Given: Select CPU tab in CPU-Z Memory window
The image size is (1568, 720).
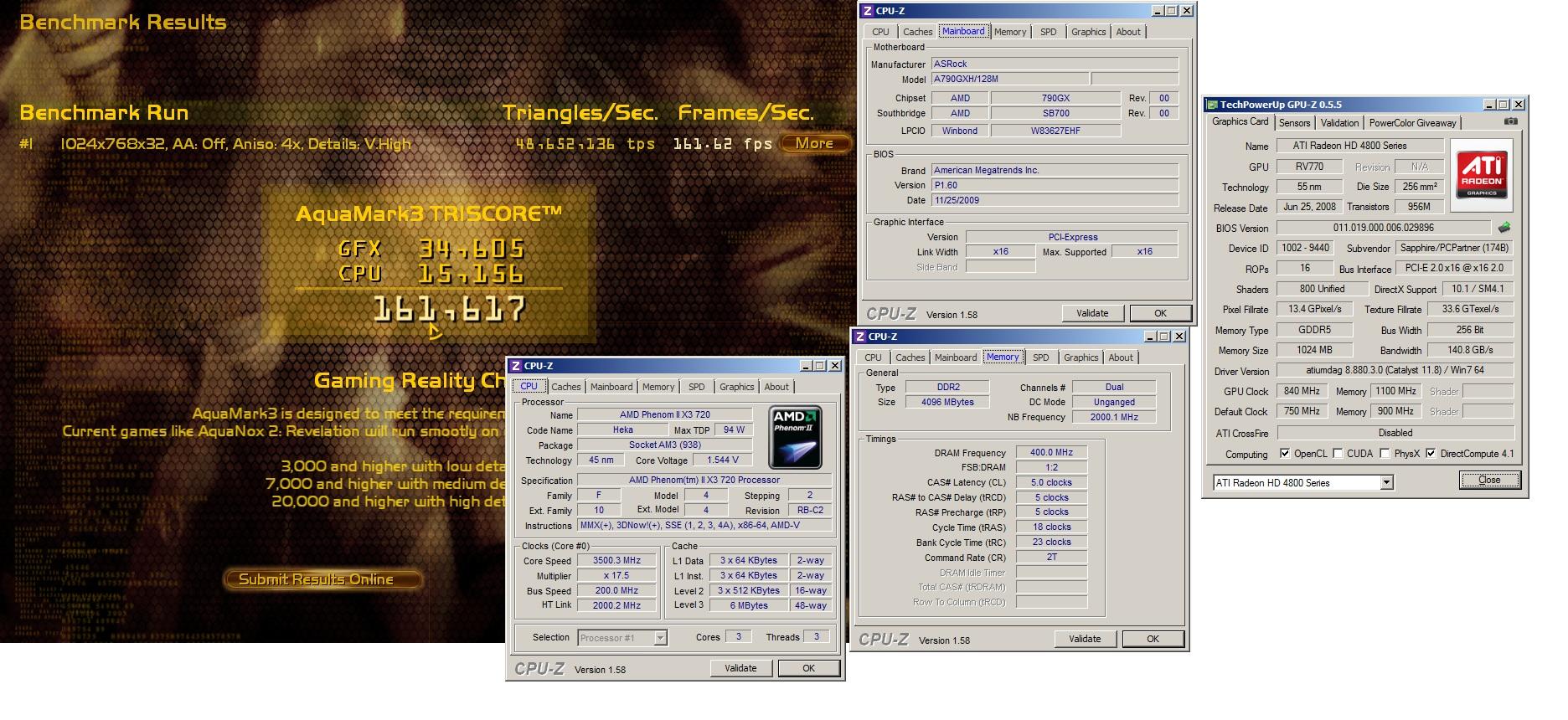Looking at the screenshot, I should 873,357.
